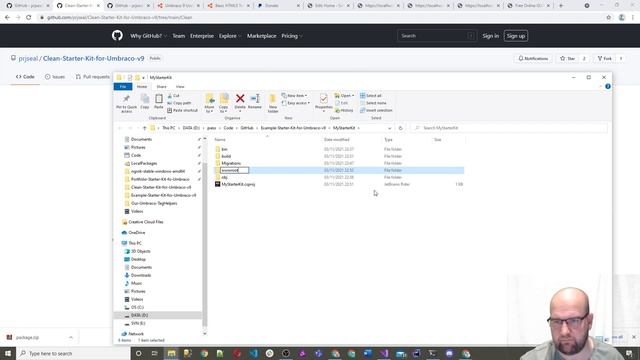The width and height of the screenshot is (640, 360).
Task: Click red X Delete icon
Action: (x=240, y=101)
